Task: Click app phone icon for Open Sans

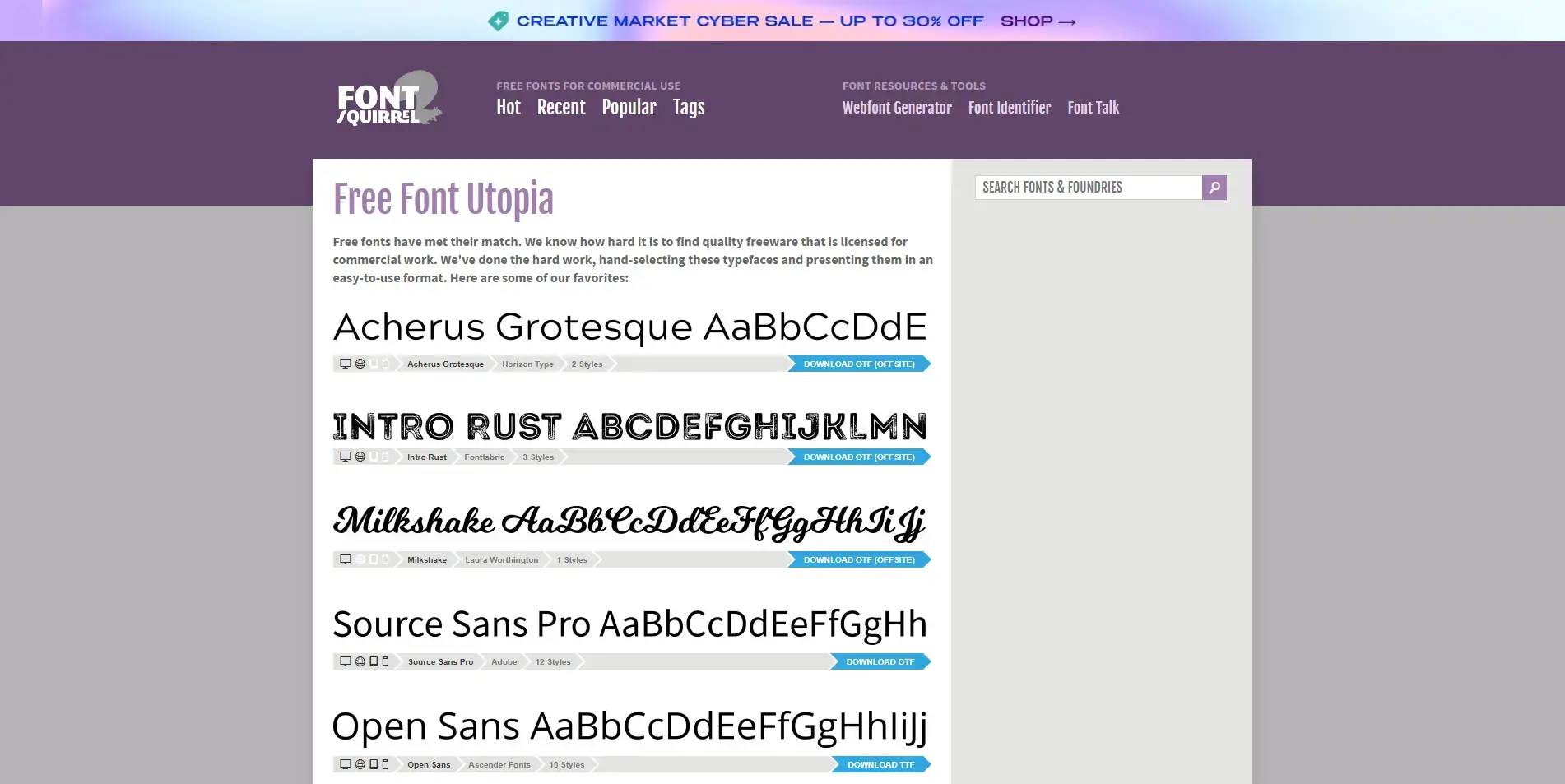Action: pos(385,764)
